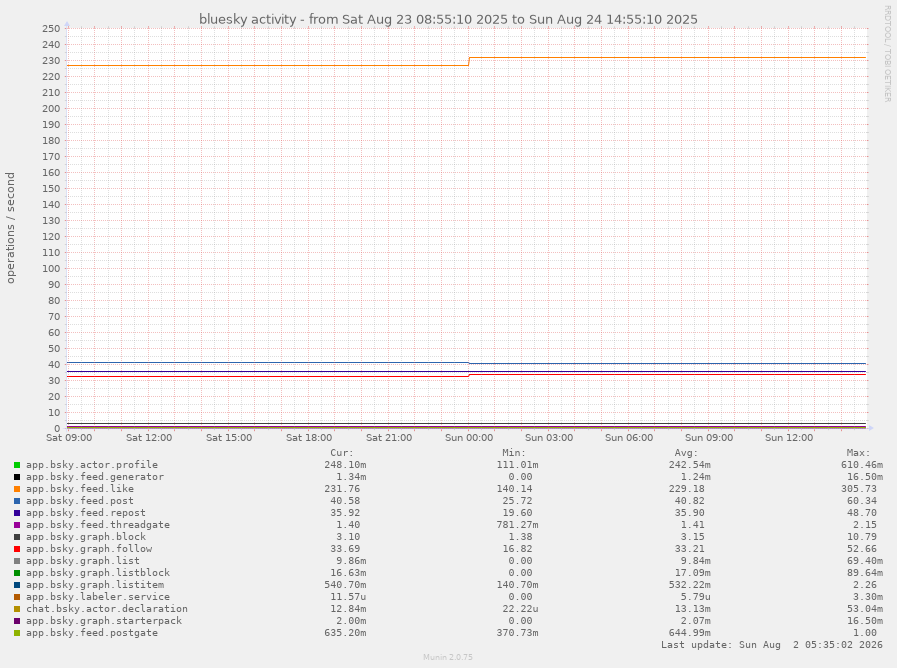
Task: Click the 'Last update' timestamp text
Action: point(772,645)
